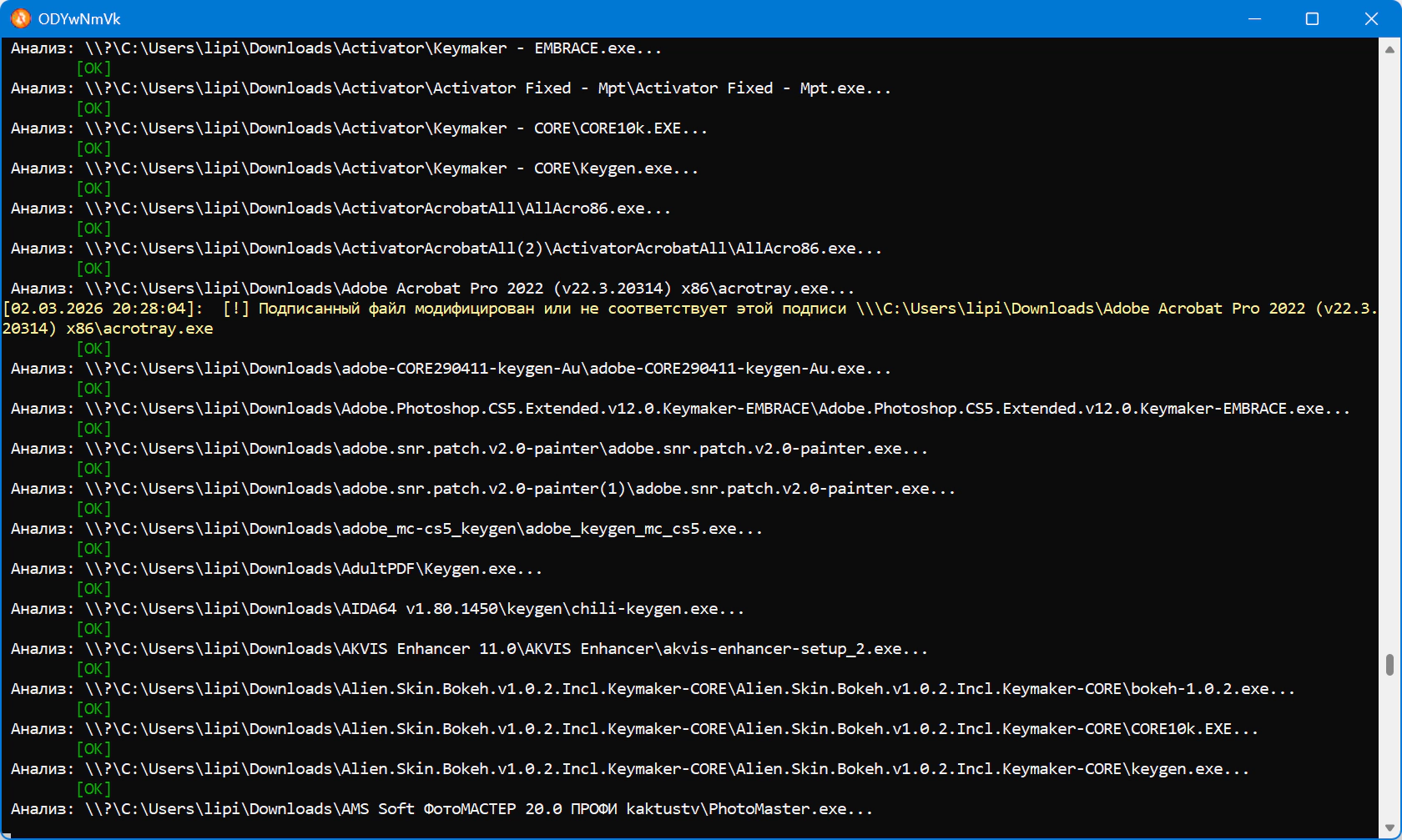
Task: Click the scrollbar up arrow
Action: (1389, 49)
